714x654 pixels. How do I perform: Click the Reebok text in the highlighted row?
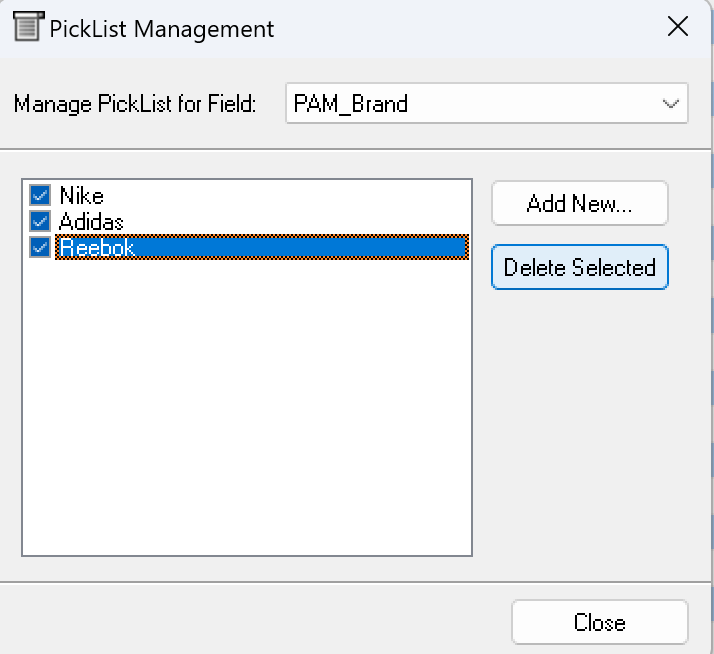pos(96,247)
